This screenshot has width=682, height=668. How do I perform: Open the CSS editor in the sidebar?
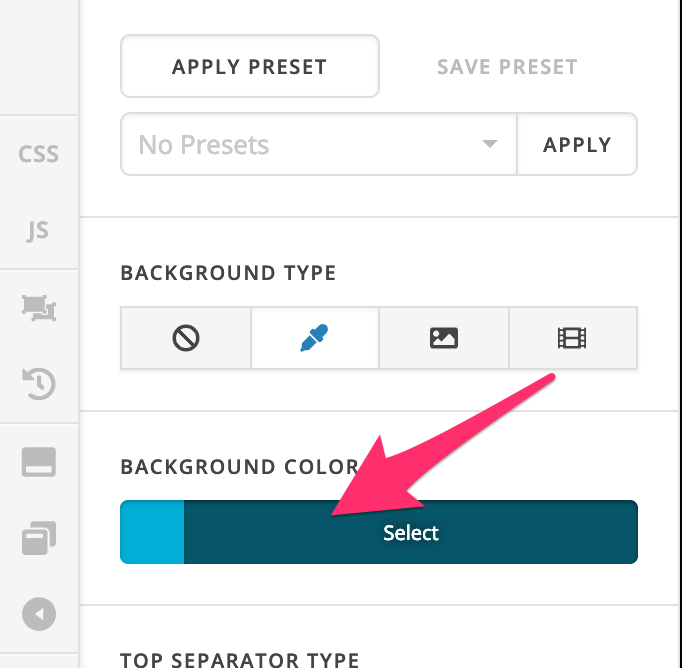click(x=38, y=154)
